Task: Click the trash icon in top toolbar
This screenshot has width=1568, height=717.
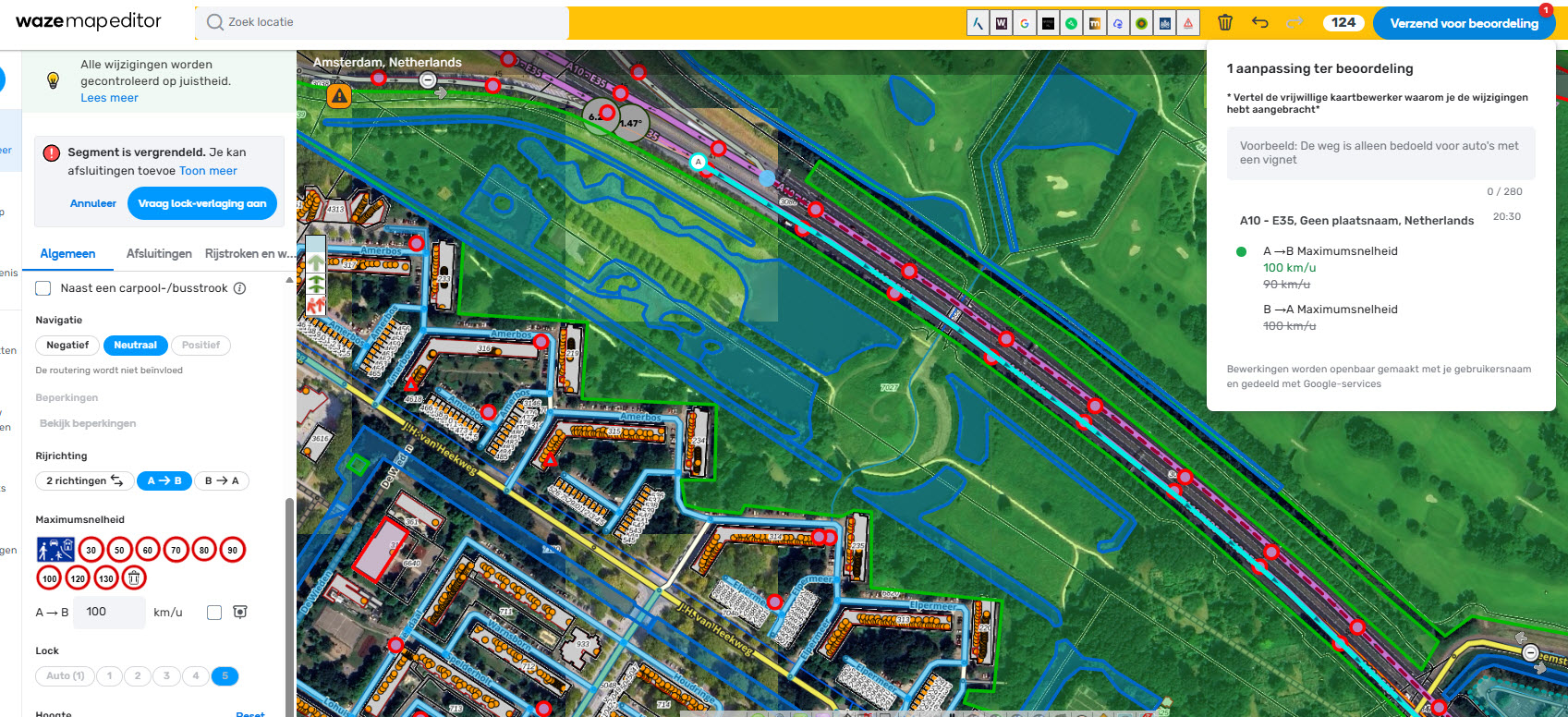Action: point(1225,23)
